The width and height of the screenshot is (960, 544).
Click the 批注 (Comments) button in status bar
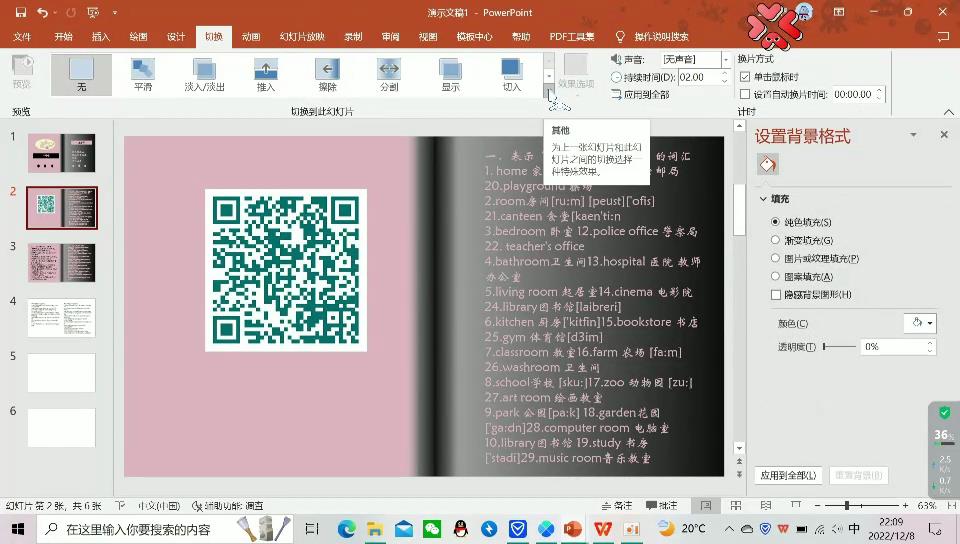(662, 505)
